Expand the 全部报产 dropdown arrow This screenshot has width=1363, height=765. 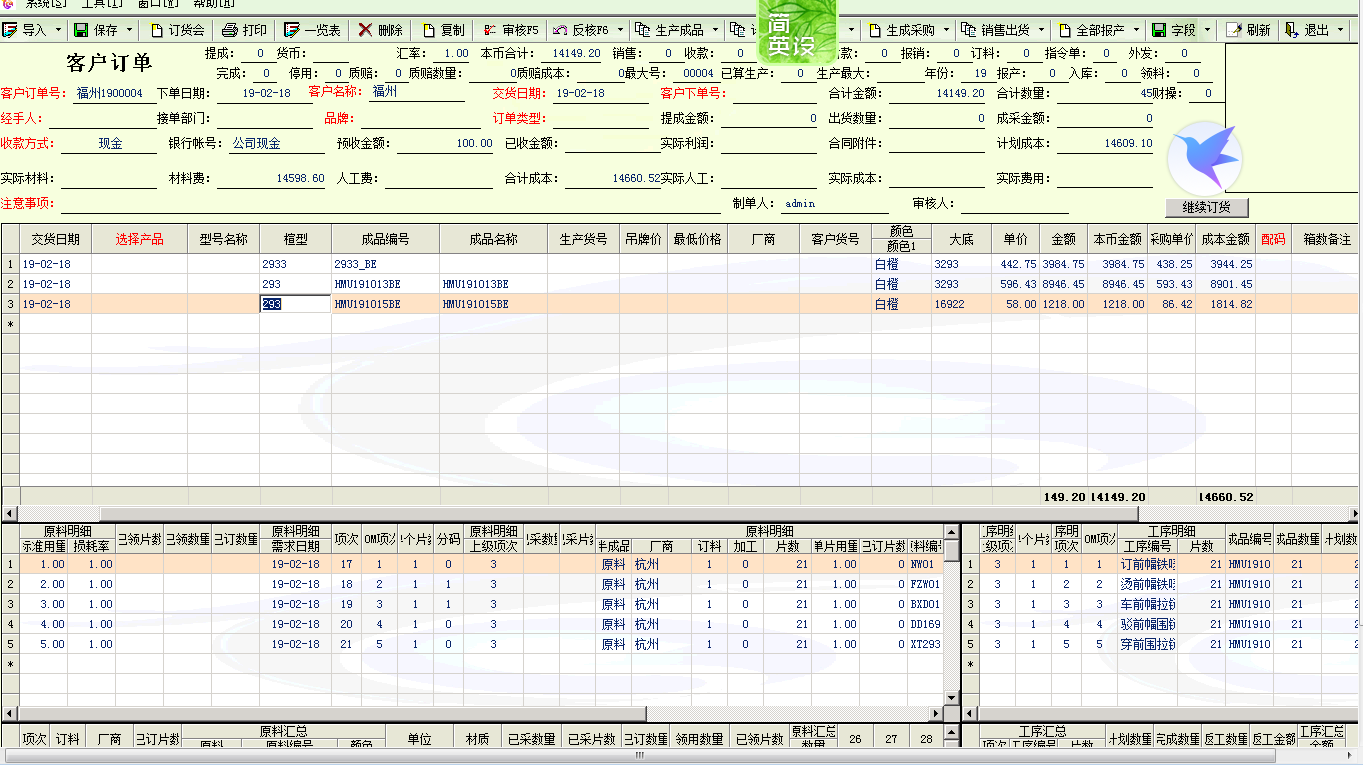click(x=1136, y=30)
